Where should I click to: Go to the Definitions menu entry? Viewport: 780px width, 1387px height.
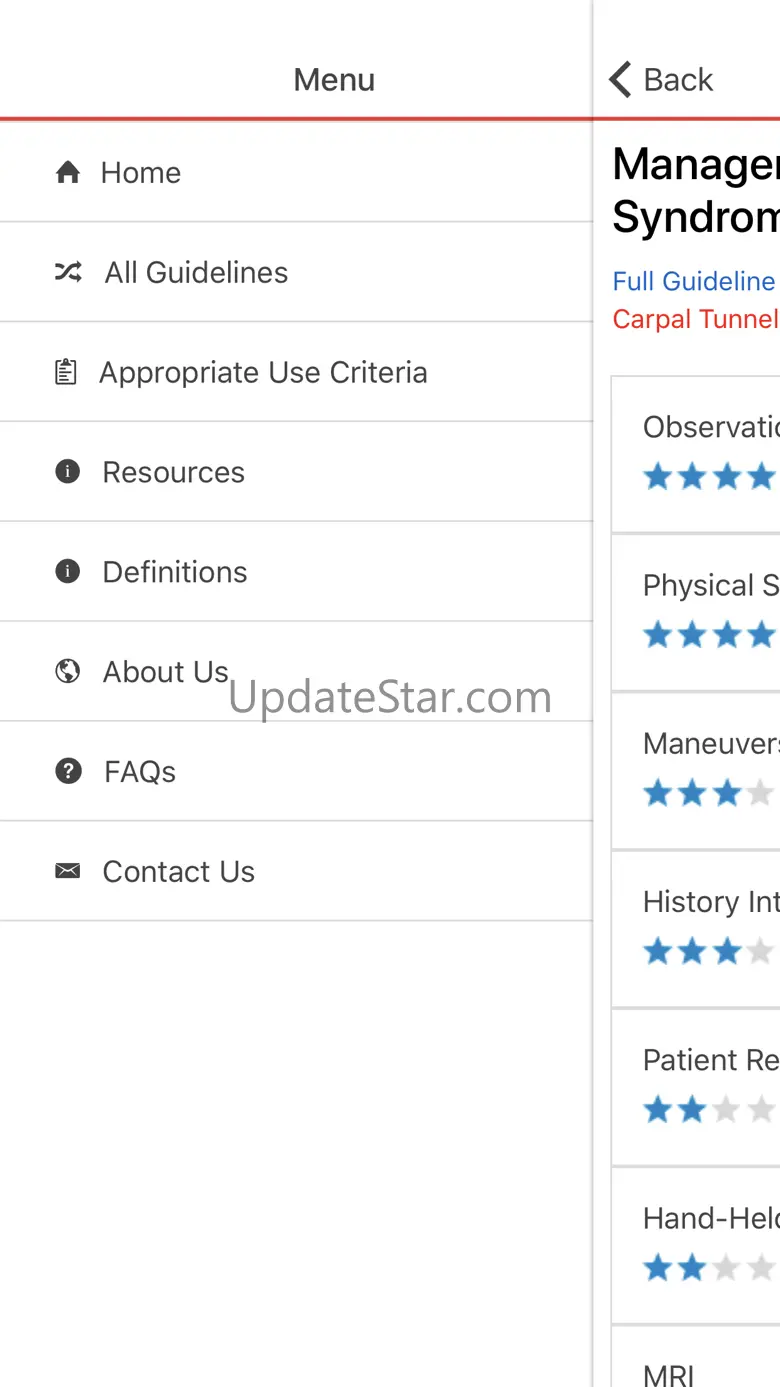tap(175, 572)
